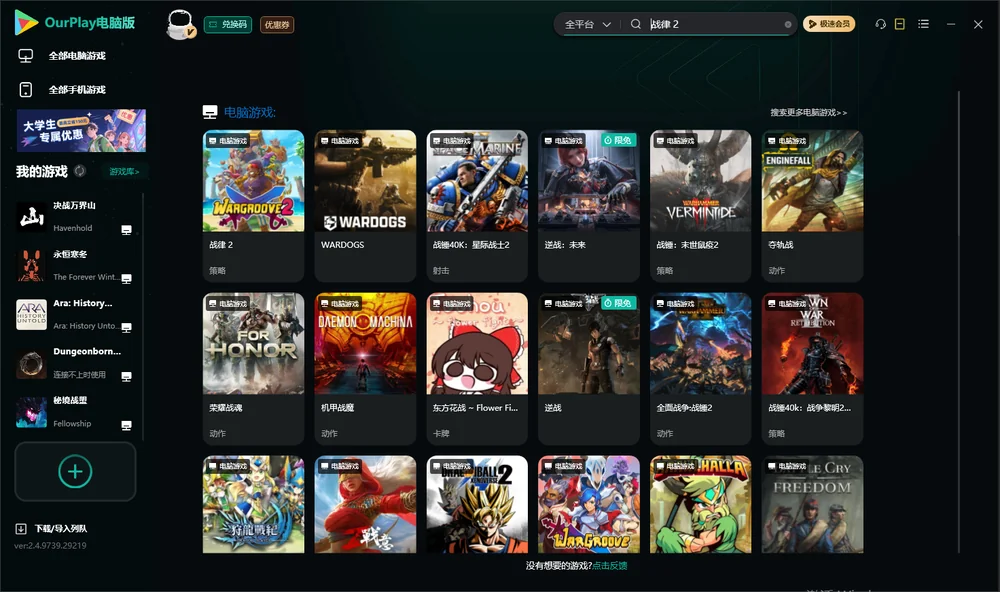Open the 逆战 game card
The height and width of the screenshot is (592, 1000).
(x=589, y=368)
